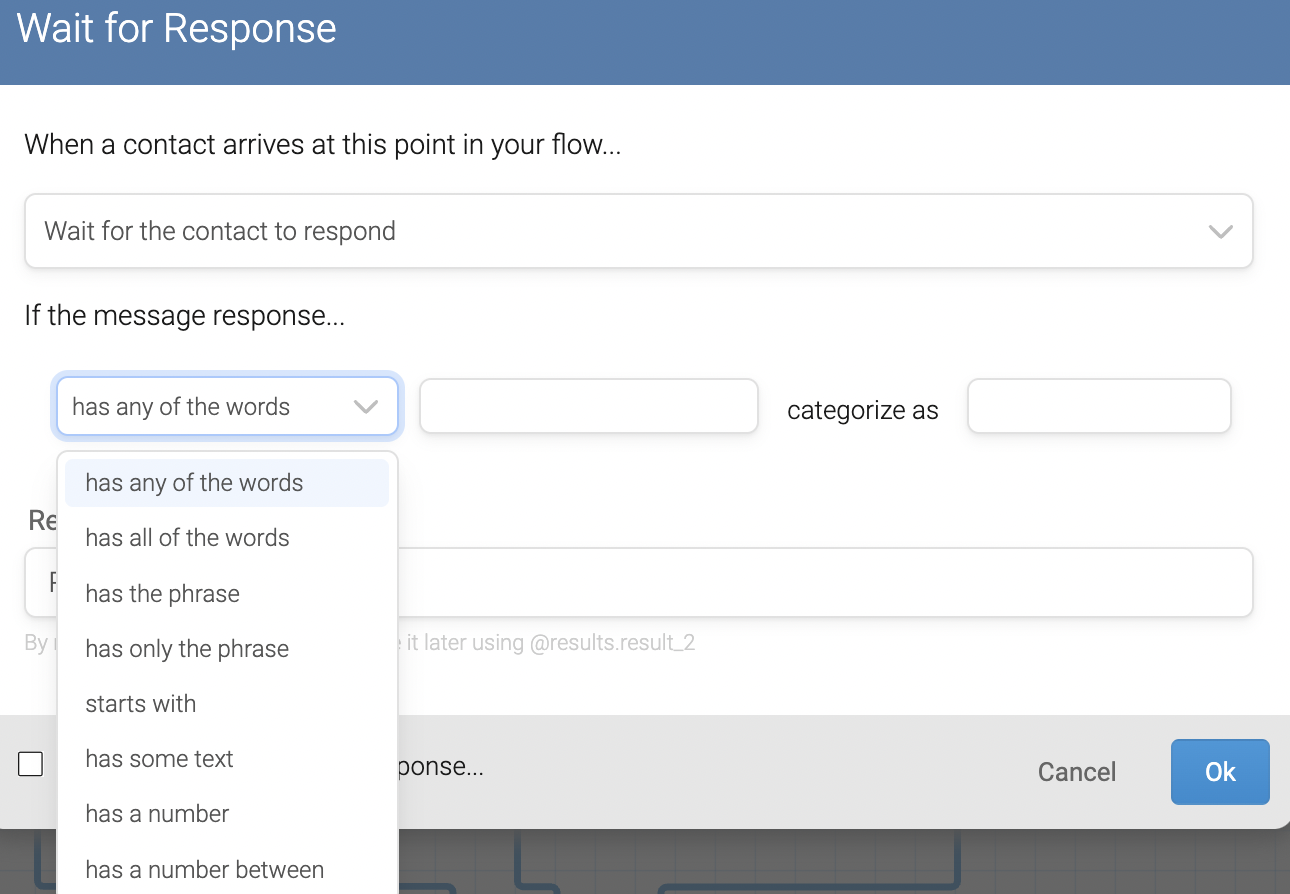
Task: Cancel the Wait for Response dialog
Action: coord(1077,772)
